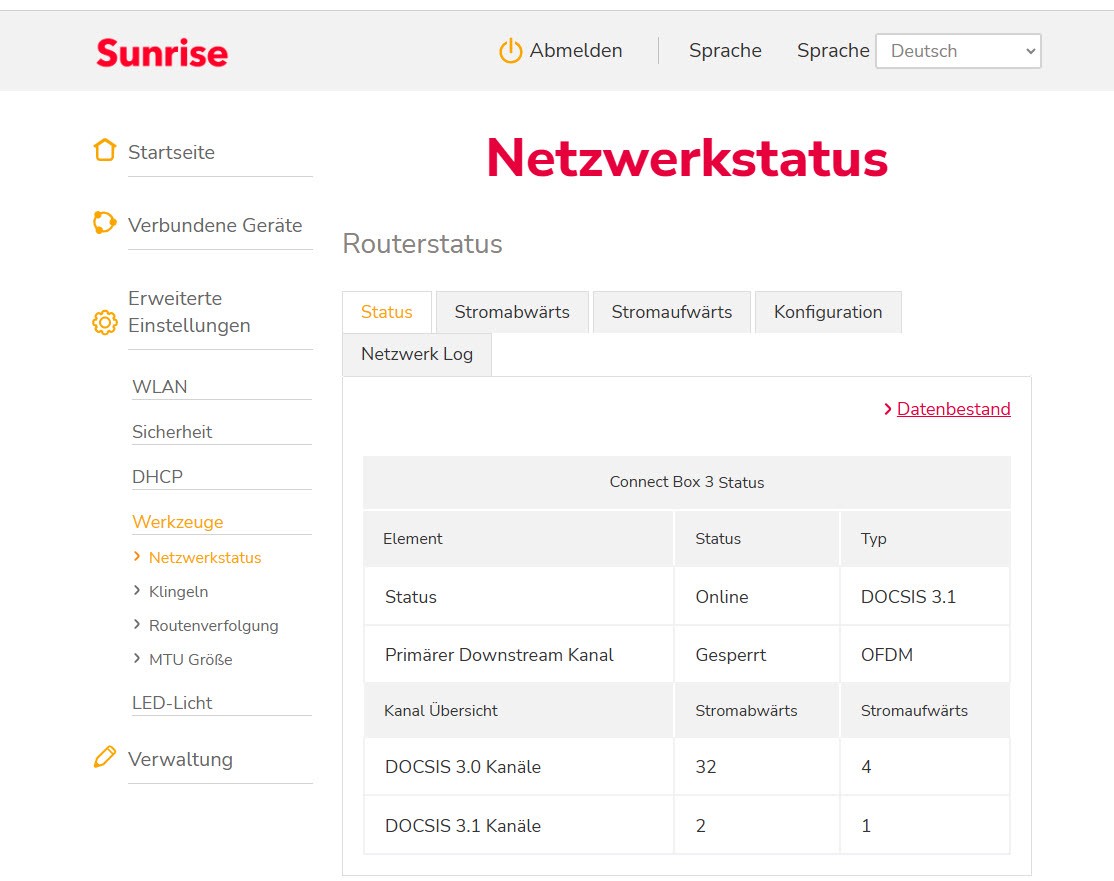Select the Status tab
This screenshot has height=881, width=1114.
coord(387,312)
